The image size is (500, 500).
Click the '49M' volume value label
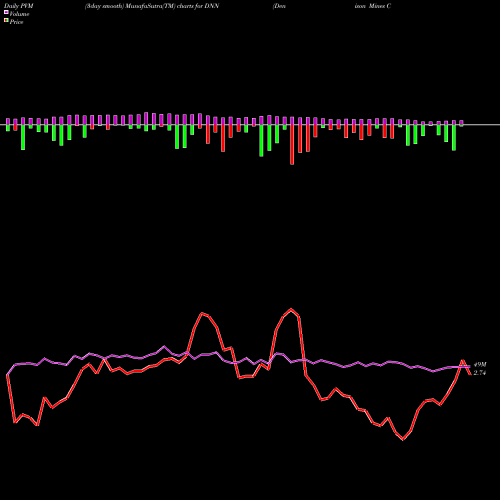480,365
